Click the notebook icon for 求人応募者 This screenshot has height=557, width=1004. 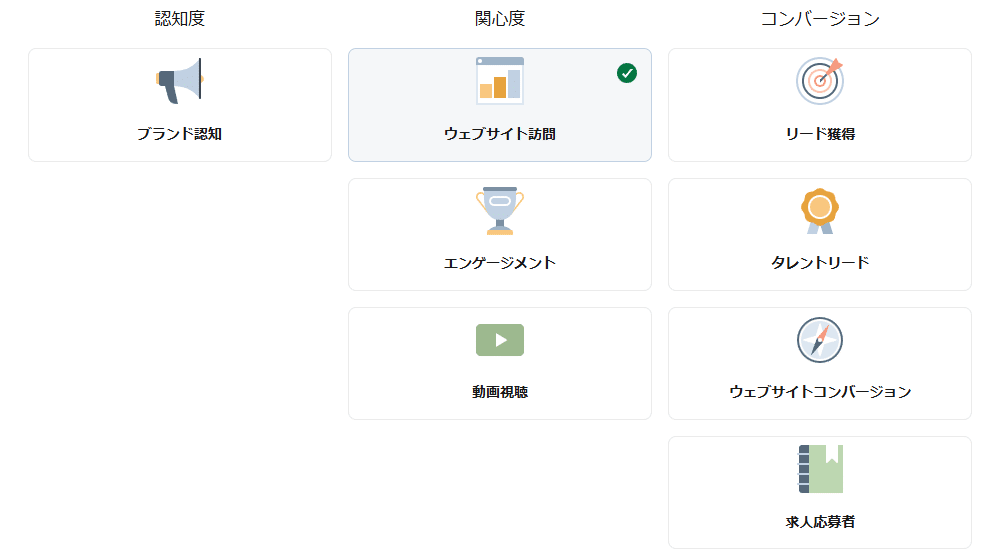pos(820,469)
